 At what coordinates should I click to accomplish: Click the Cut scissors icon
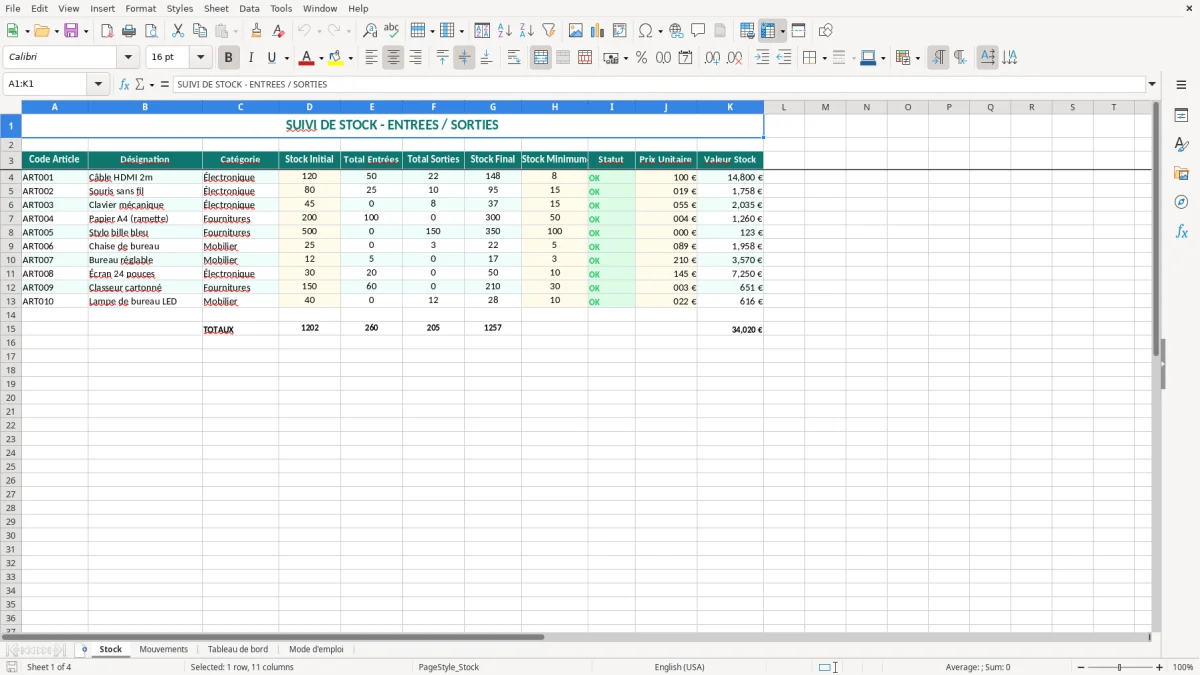pos(178,31)
